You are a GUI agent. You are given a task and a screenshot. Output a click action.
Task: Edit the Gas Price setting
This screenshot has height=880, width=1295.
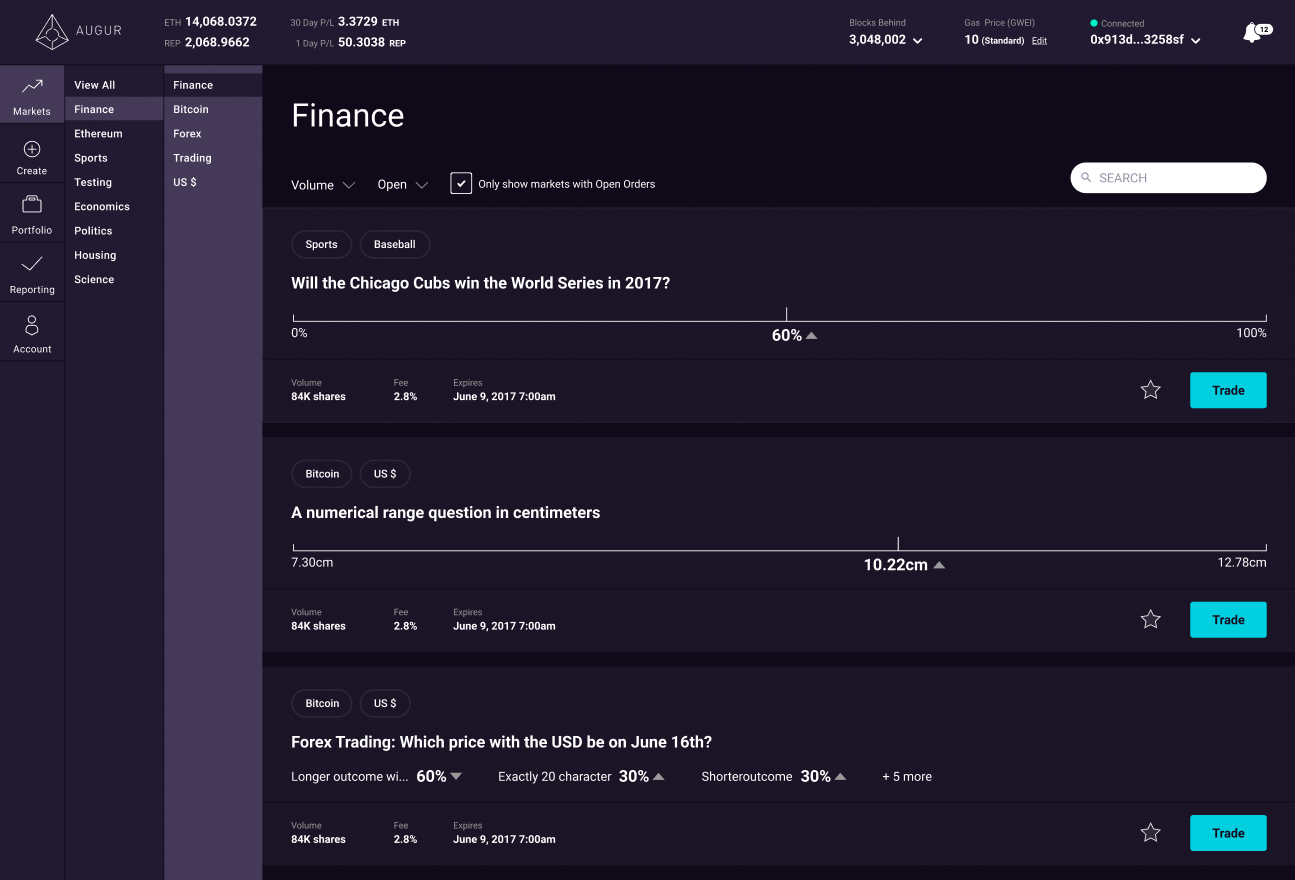coord(1039,41)
